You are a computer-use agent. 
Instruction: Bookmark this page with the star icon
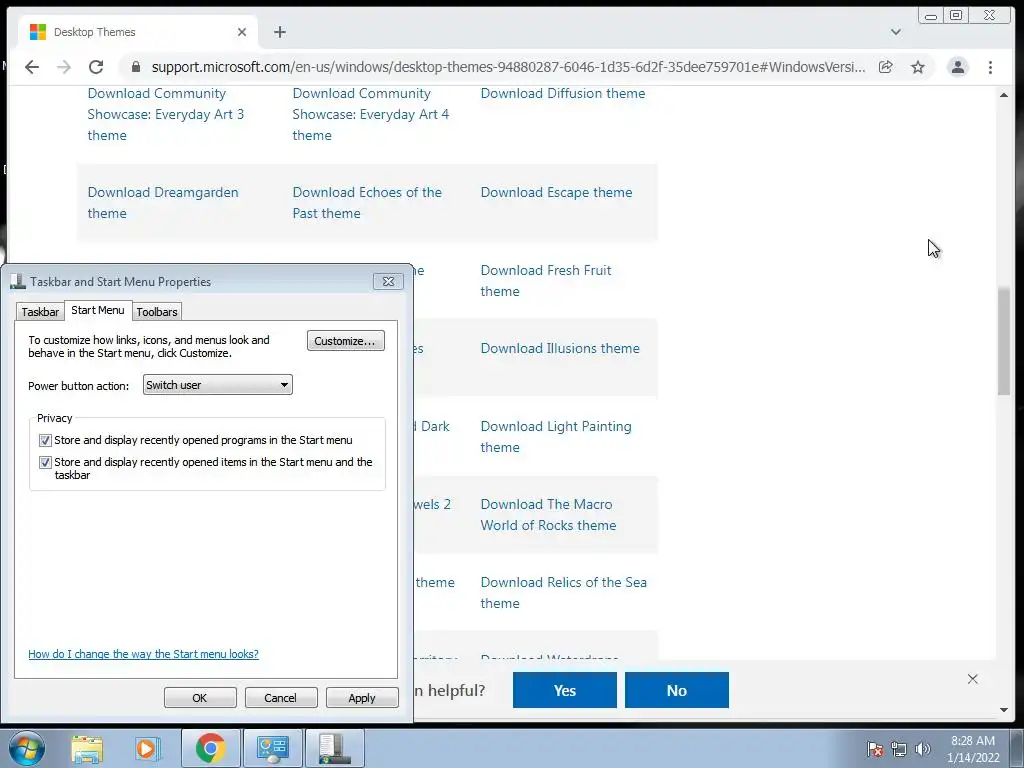(918, 67)
